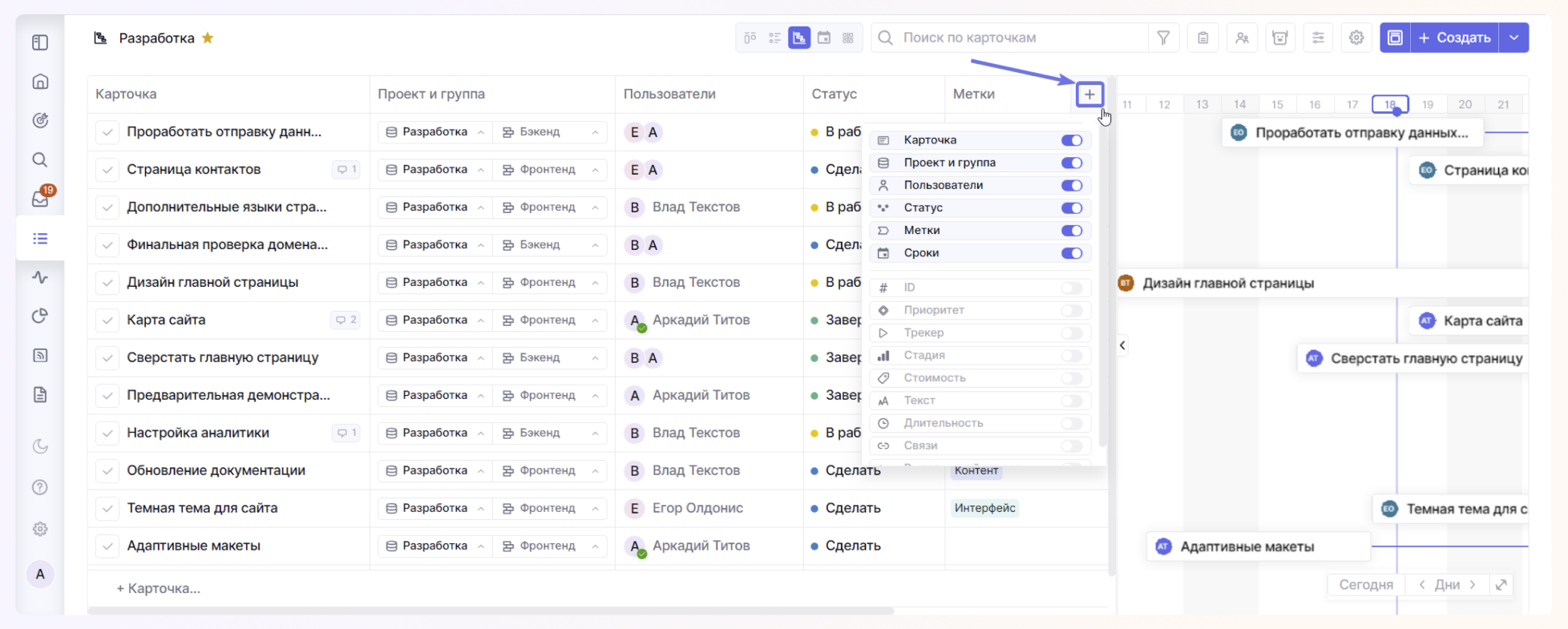1568x629 pixels.
Task: Click the users icon in top toolbar
Action: (1242, 38)
